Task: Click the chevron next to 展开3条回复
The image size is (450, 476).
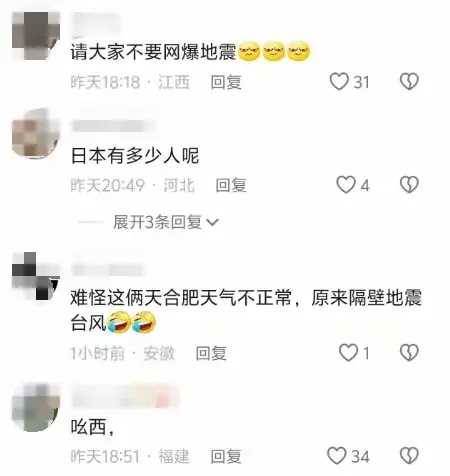Action: (213, 222)
